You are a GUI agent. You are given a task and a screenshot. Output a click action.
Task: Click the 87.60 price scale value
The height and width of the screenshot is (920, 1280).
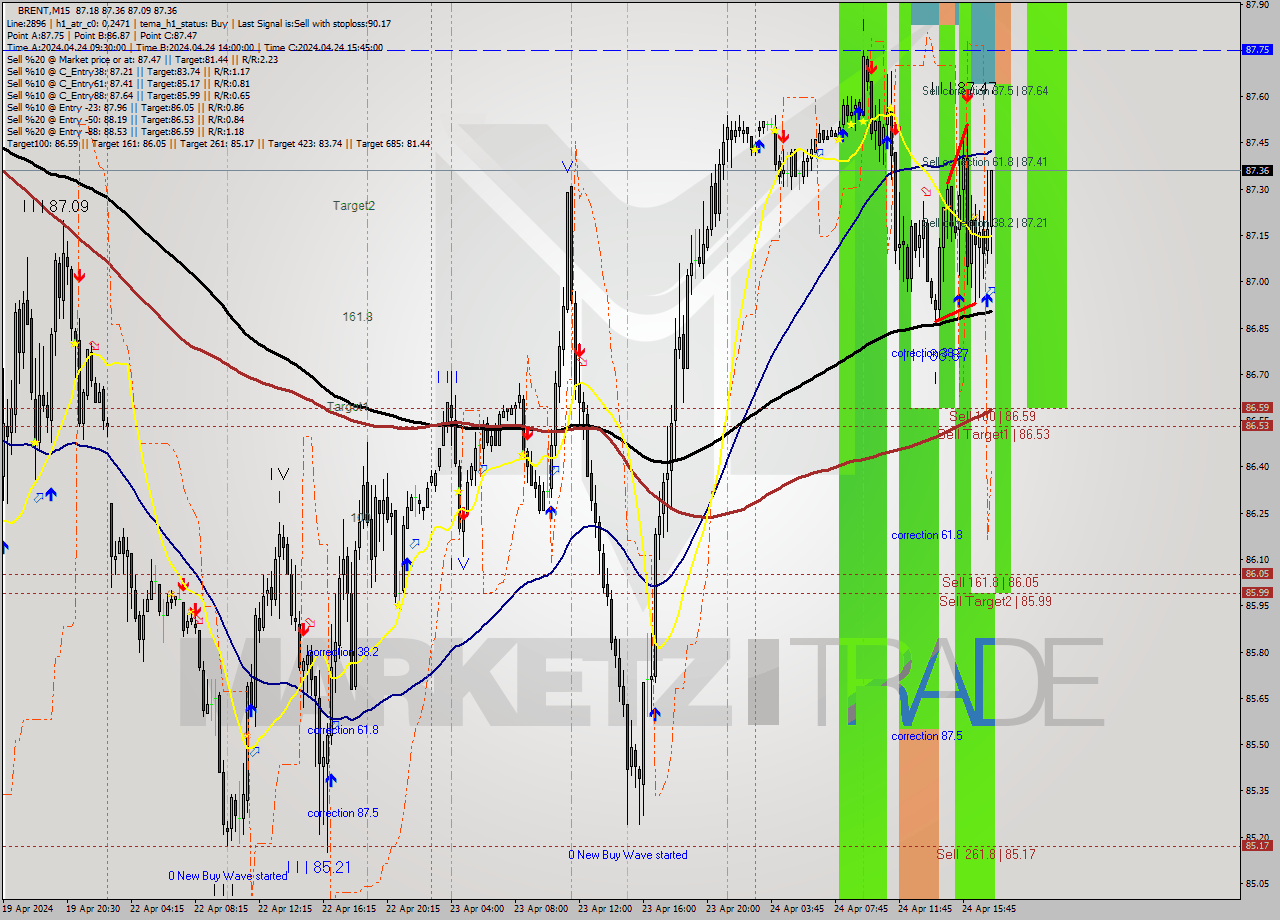pyautogui.click(x=1257, y=96)
